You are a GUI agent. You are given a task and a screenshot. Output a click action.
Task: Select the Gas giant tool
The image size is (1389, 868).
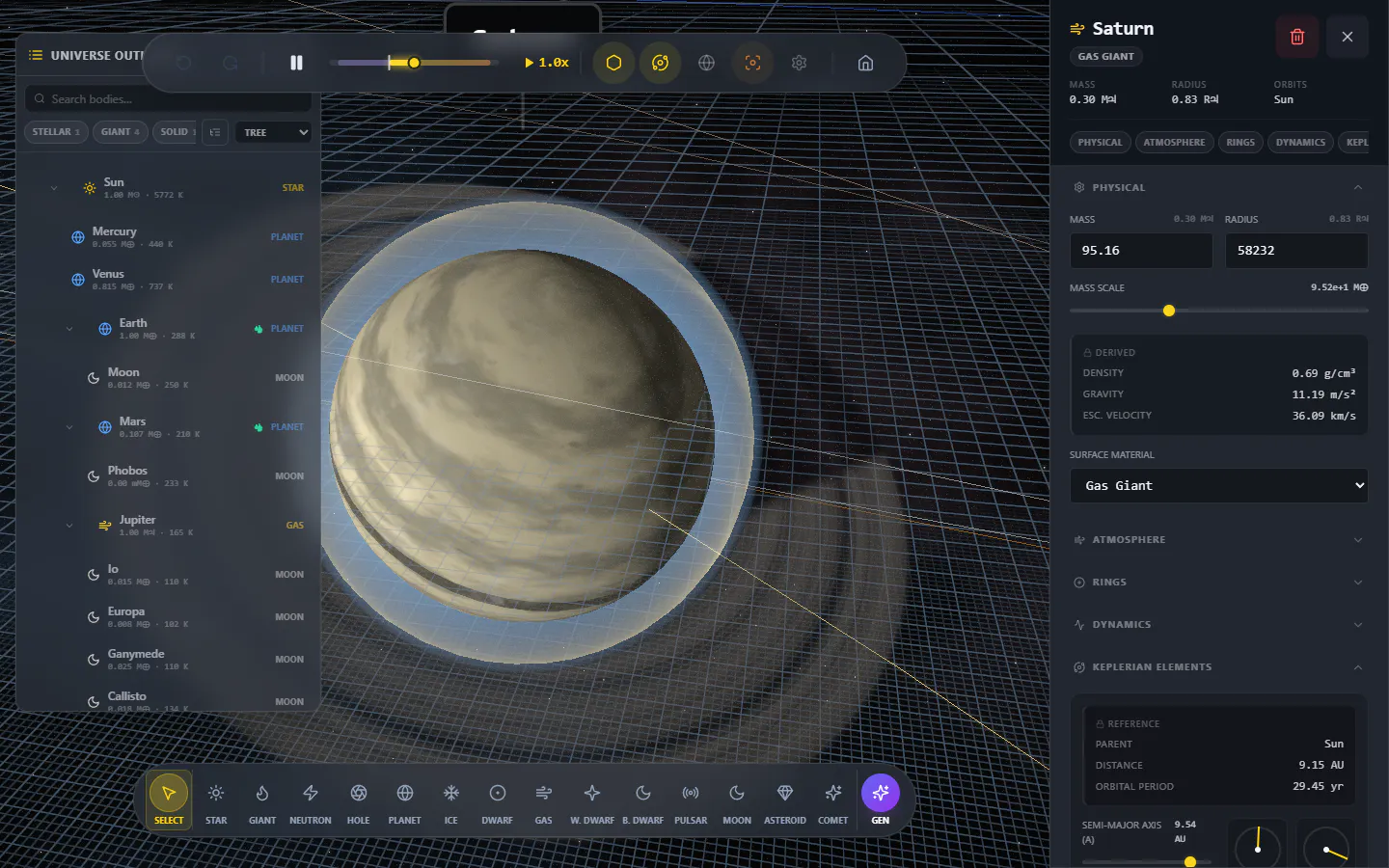pos(544,802)
